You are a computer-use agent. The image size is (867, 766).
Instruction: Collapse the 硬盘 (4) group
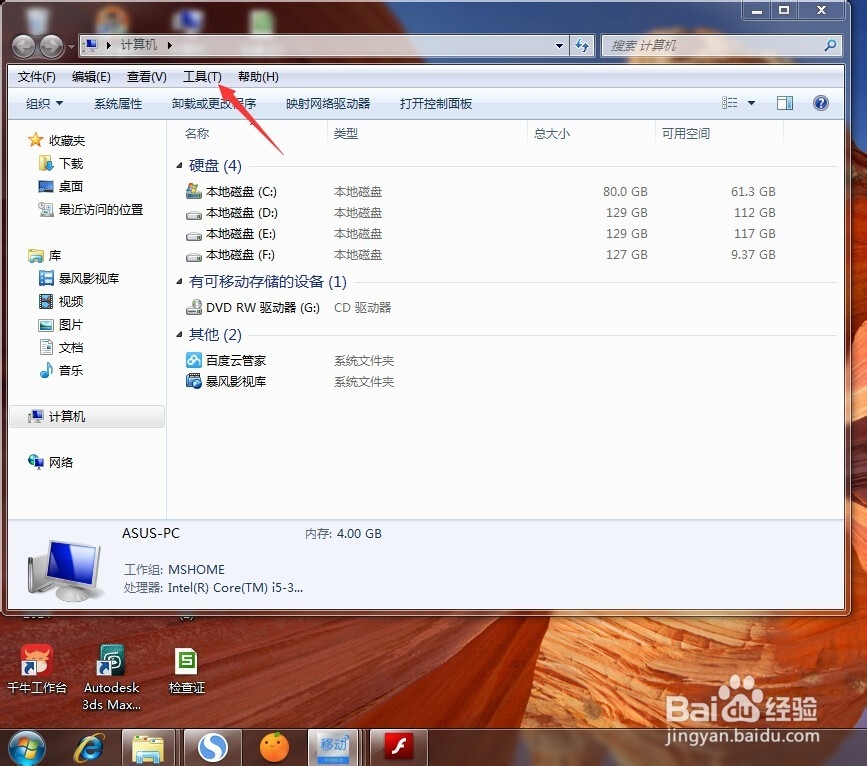coord(179,165)
